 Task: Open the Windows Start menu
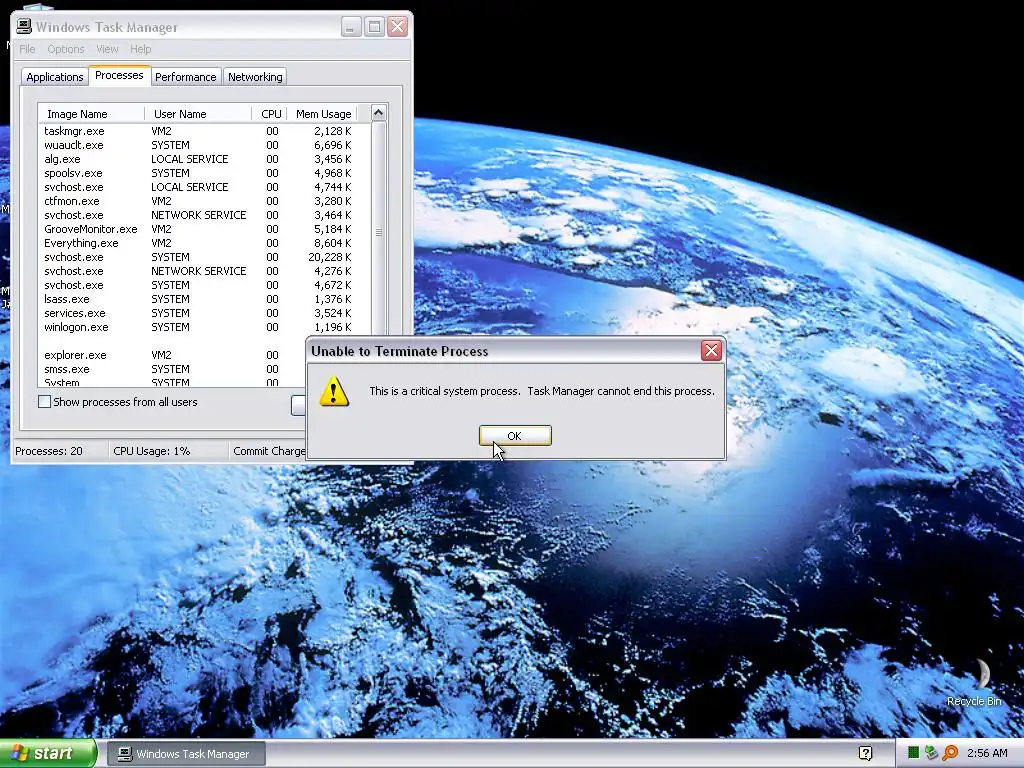[x=48, y=754]
